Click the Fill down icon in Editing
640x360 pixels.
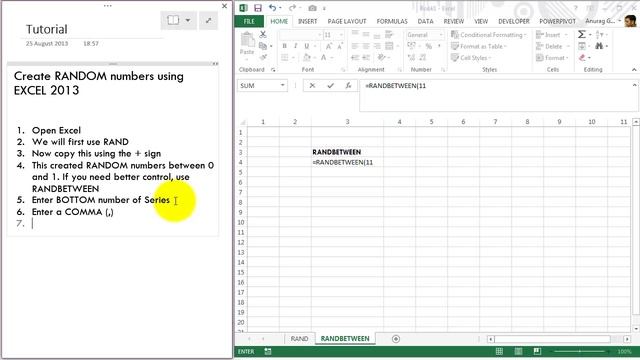pyautogui.click(x=582, y=46)
